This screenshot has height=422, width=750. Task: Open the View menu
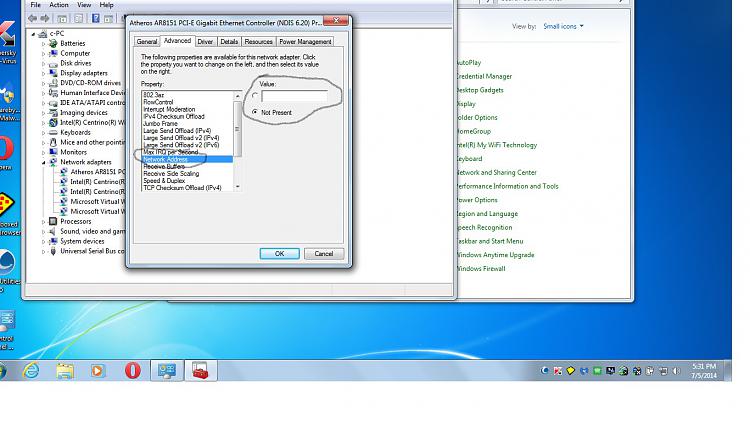(x=84, y=5)
